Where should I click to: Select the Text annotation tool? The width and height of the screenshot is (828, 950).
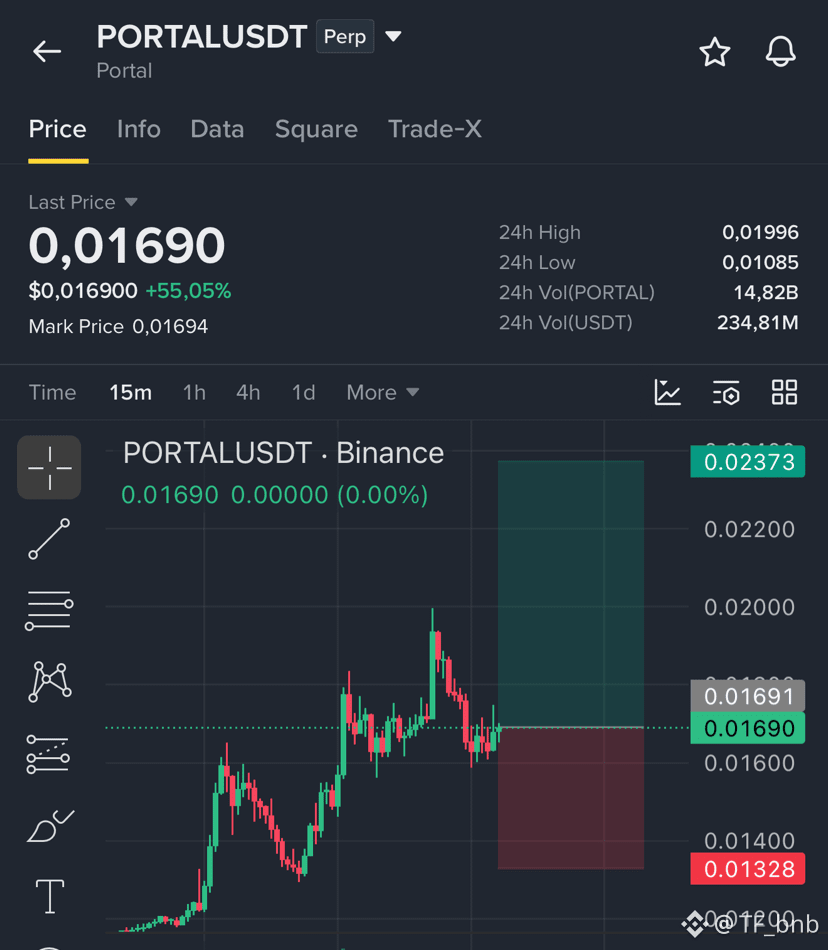pos(50,896)
